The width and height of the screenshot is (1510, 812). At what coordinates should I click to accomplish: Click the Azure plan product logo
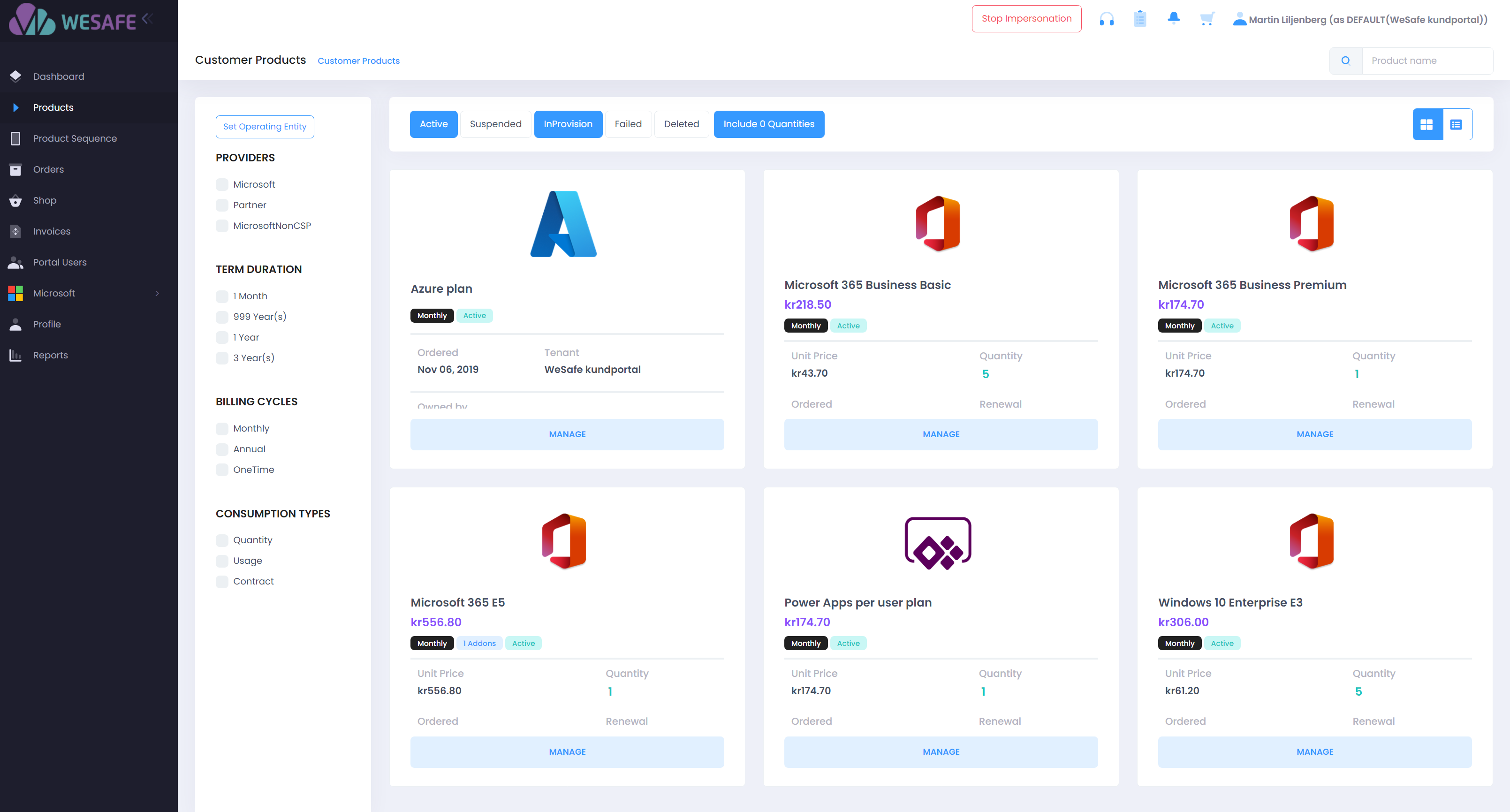coord(563,224)
